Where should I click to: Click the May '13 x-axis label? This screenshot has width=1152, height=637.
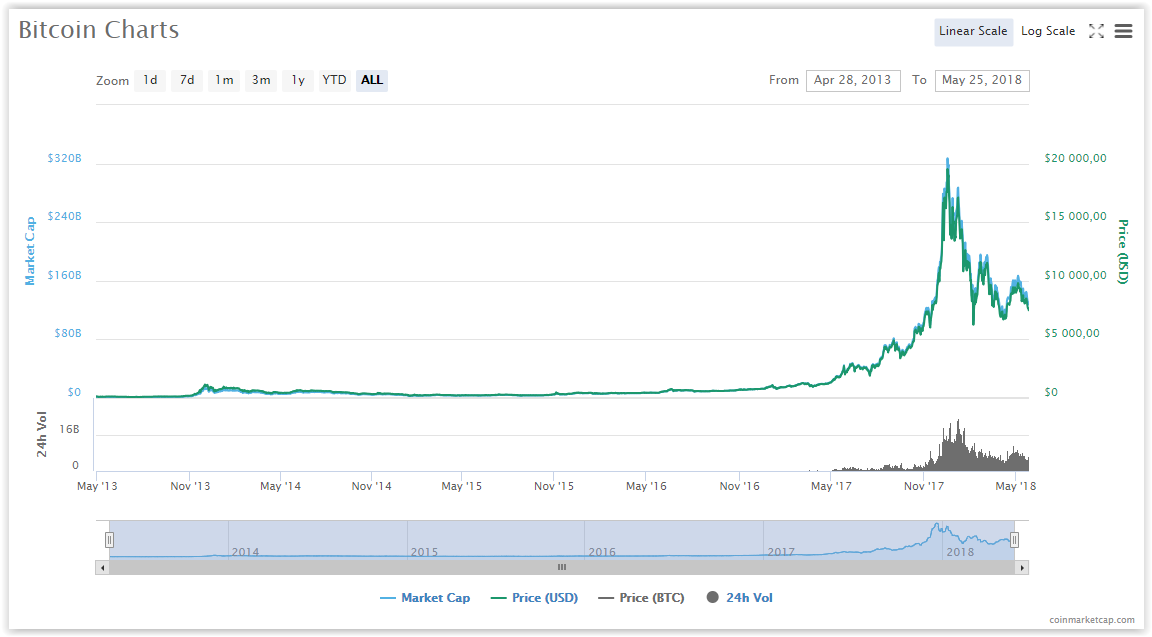97,486
